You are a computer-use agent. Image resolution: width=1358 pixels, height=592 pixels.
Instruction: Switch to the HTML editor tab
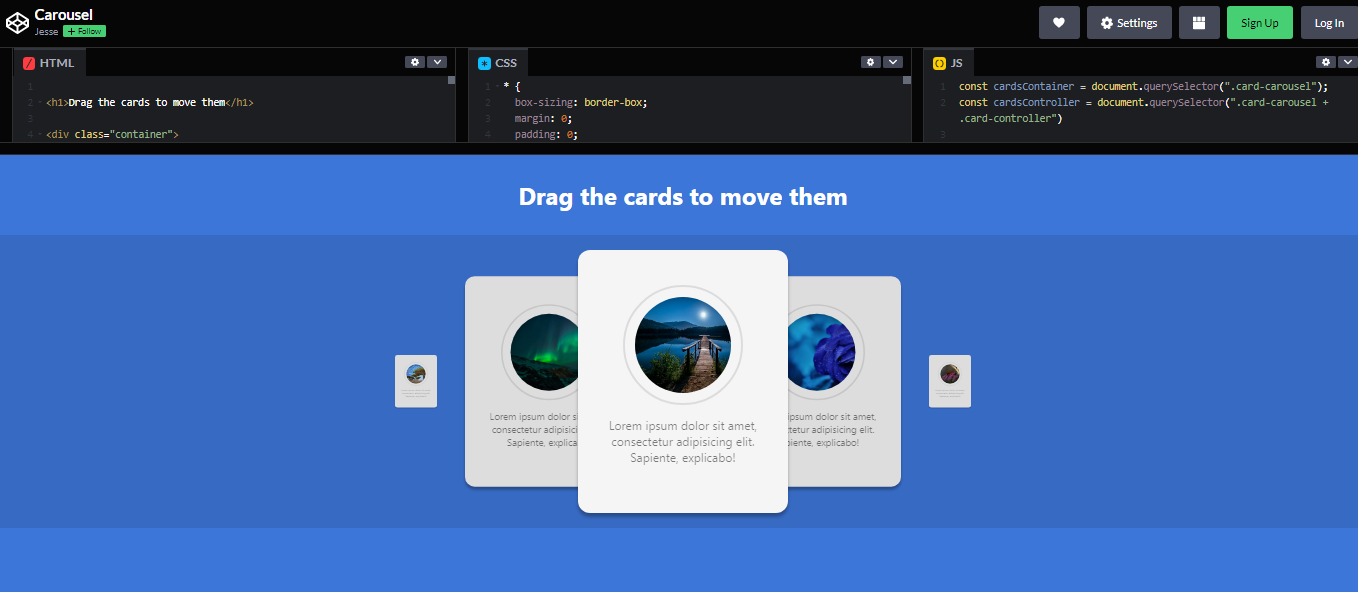[58, 61]
